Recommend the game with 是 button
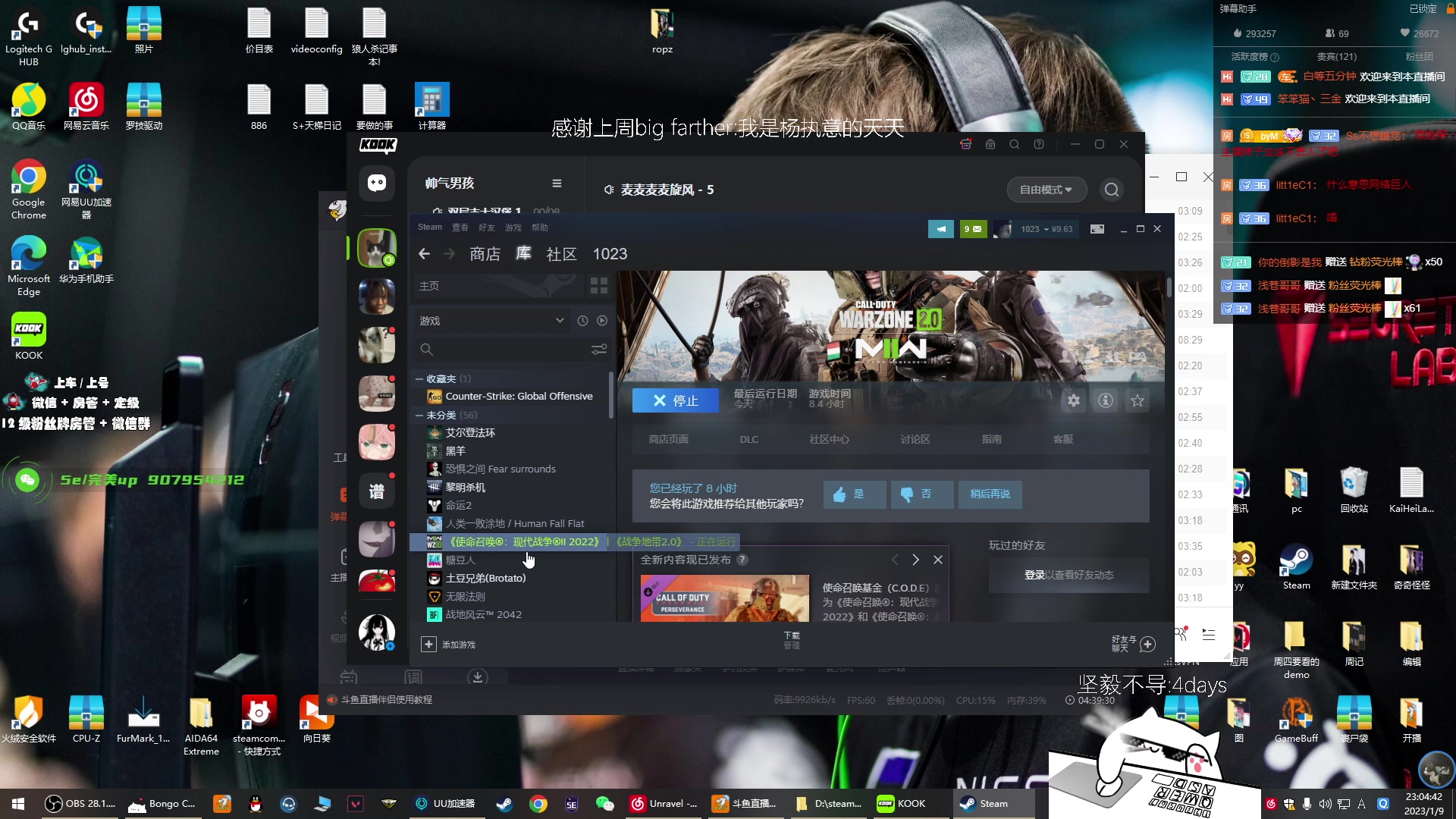The width and height of the screenshot is (1456, 819). click(855, 494)
